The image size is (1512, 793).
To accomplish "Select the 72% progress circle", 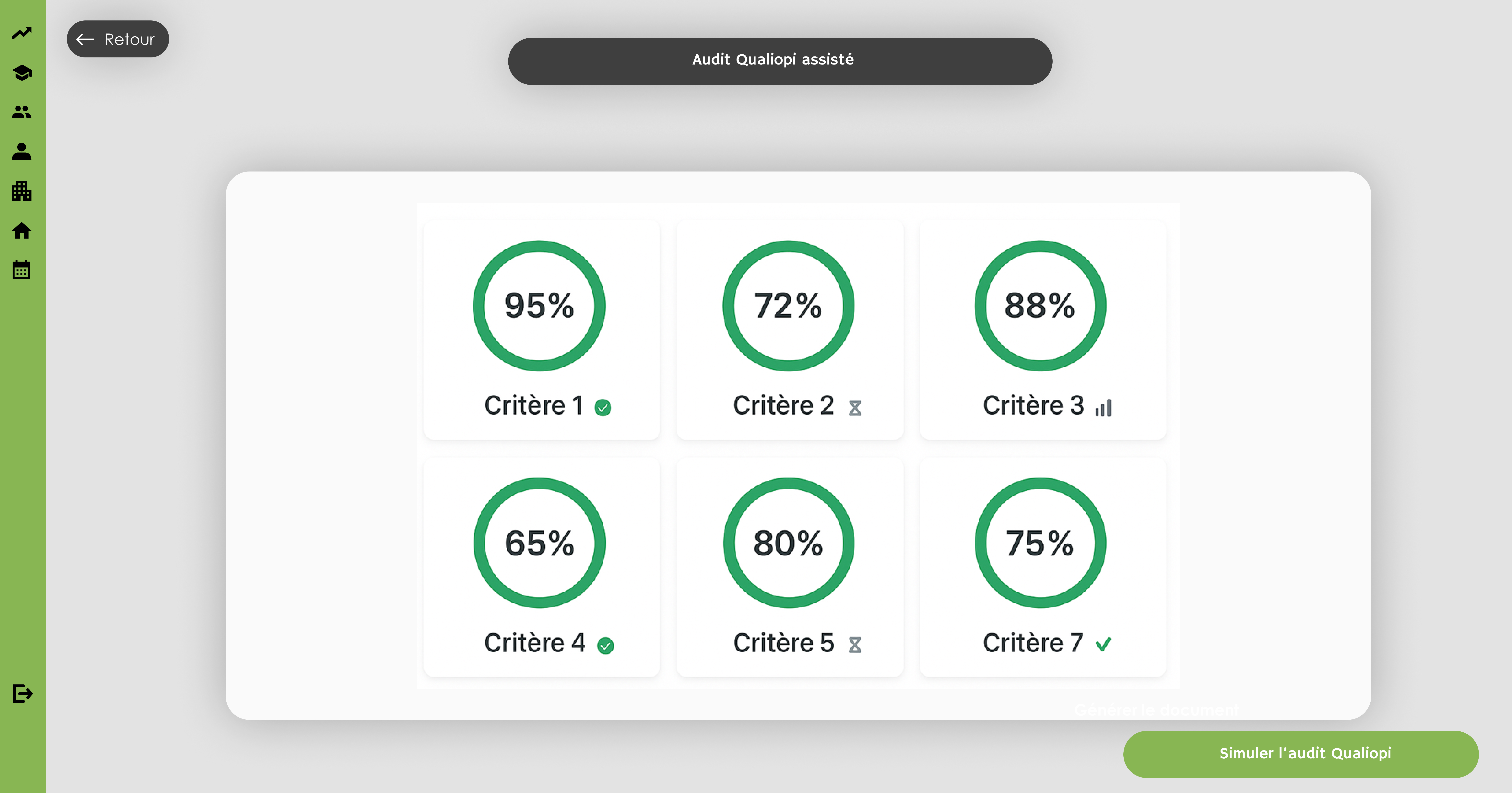I will click(788, 306).
